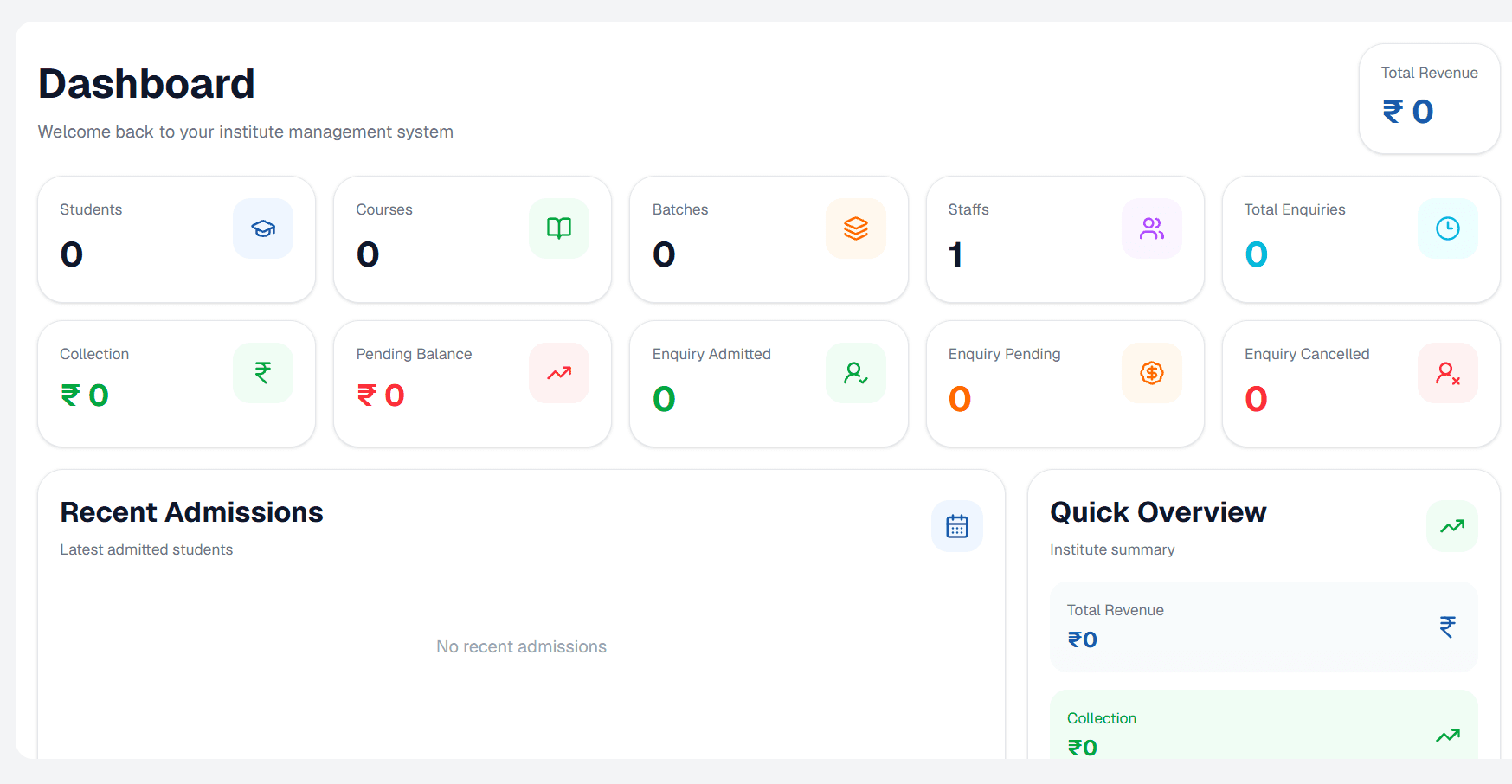The width and height of the screenshot is (1512, 784).
Task: Select the Enquiry Admitted label
Action: pyautogui.click(x=711, y=354)
